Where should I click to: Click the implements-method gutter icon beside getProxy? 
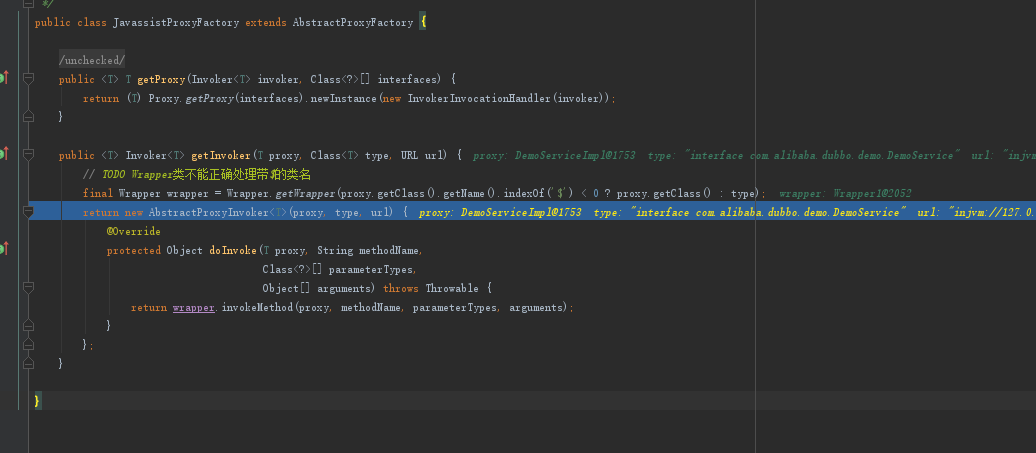pyautogui.click(x=3, y=79)
